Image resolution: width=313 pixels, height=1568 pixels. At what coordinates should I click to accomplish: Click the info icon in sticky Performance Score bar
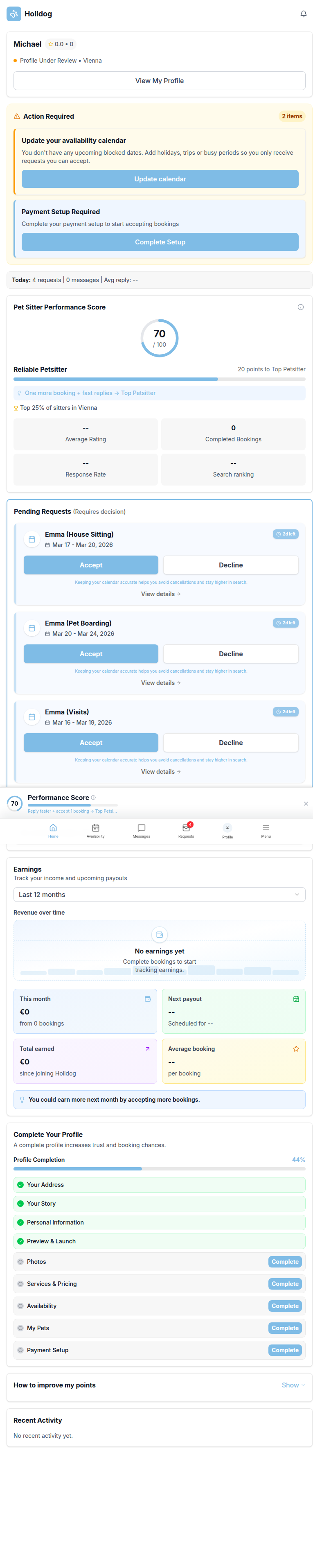coord(93,798)
